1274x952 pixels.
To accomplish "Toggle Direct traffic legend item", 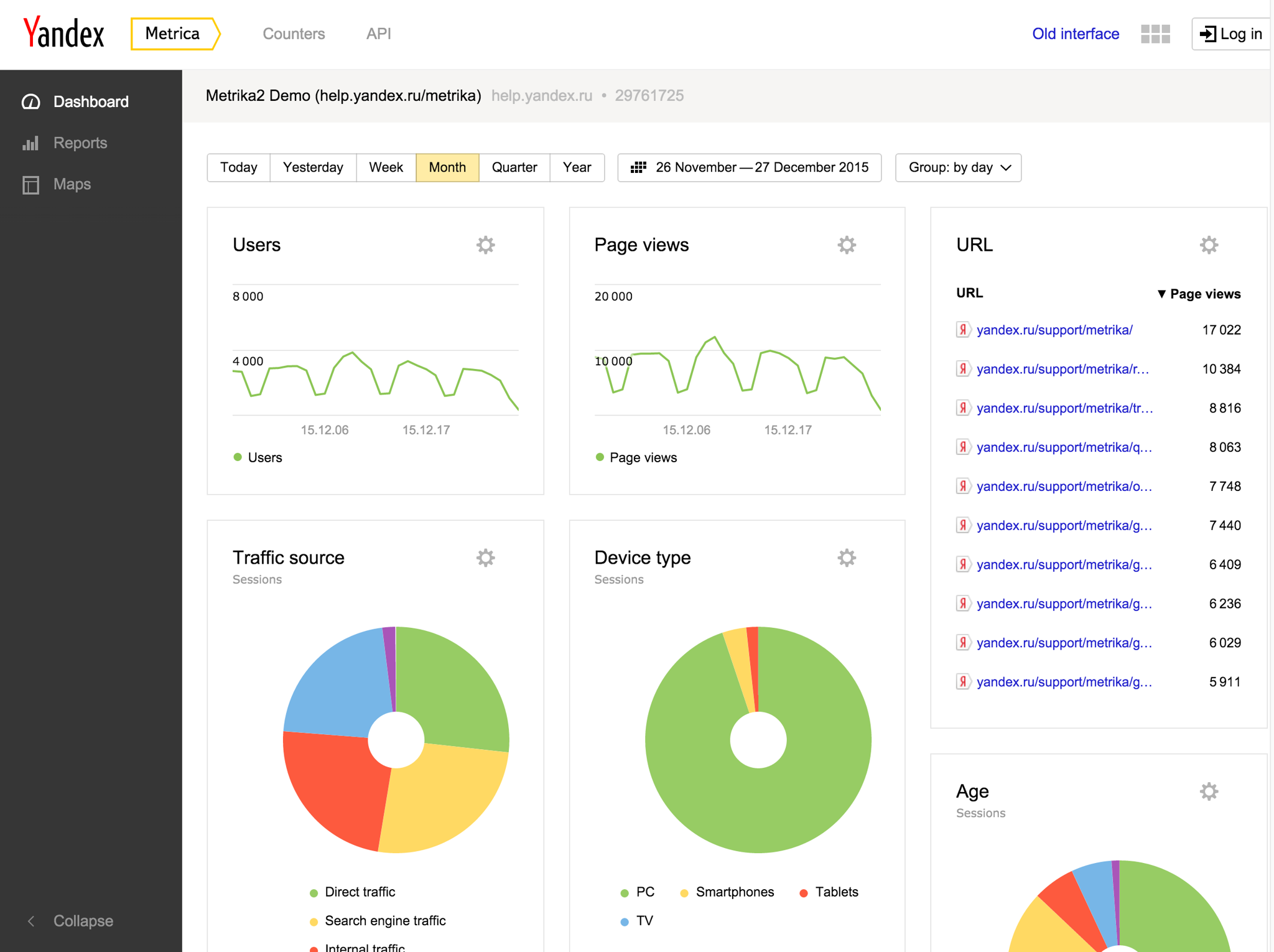I will tap(352, 892).
